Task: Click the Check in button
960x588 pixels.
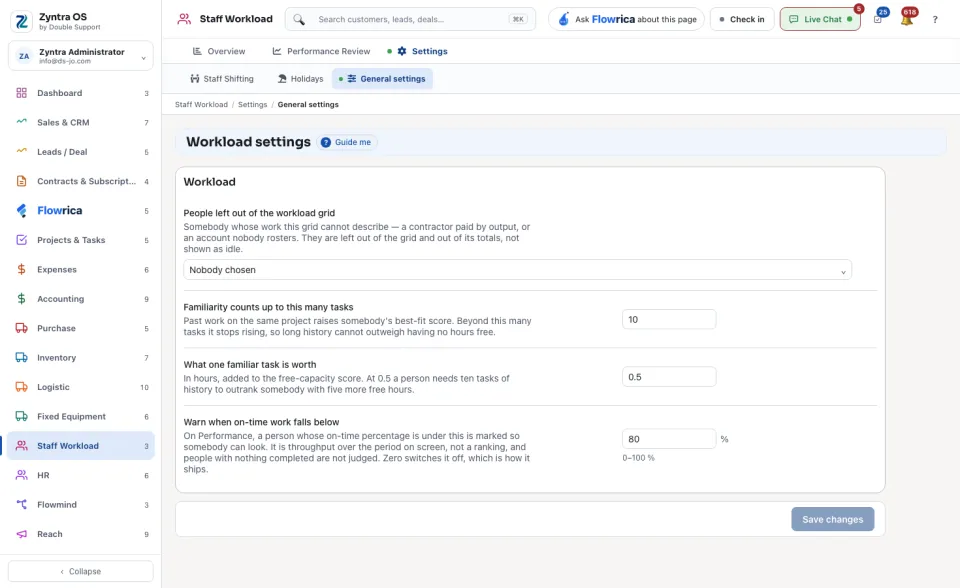Action: click(742, 19)
